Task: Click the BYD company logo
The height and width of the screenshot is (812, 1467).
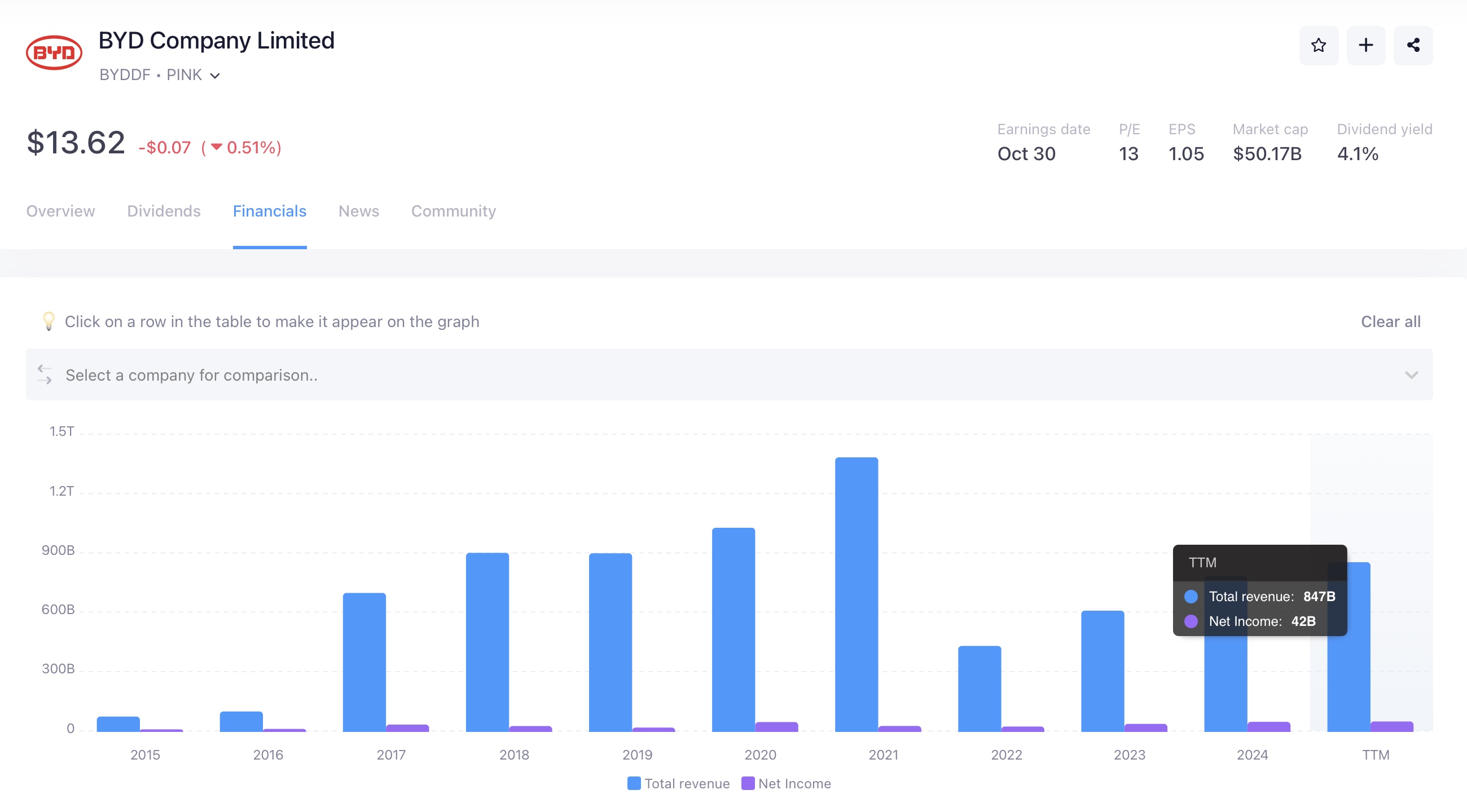Action: click(x=54, y=53)
